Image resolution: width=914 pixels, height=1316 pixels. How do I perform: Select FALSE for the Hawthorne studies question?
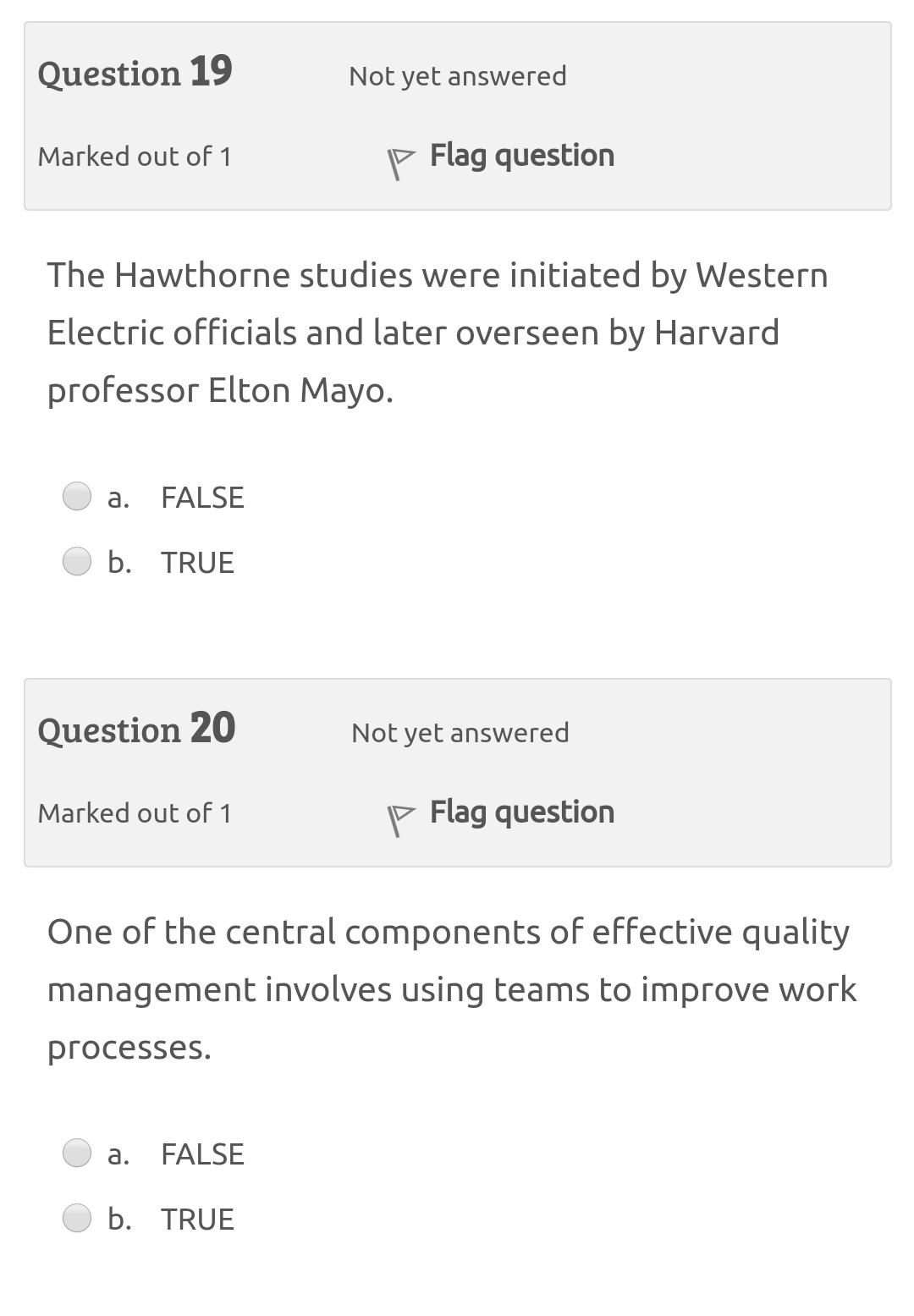tap(77, 496)
